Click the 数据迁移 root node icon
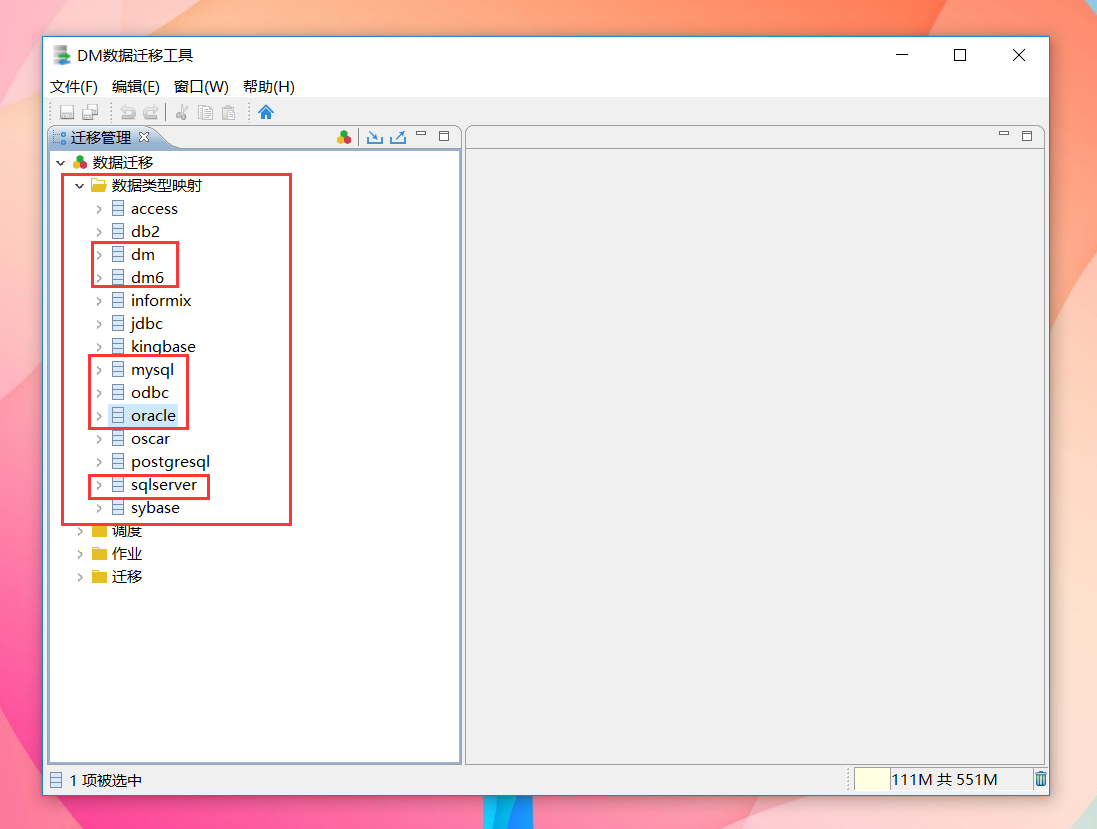 click(80, 162)
